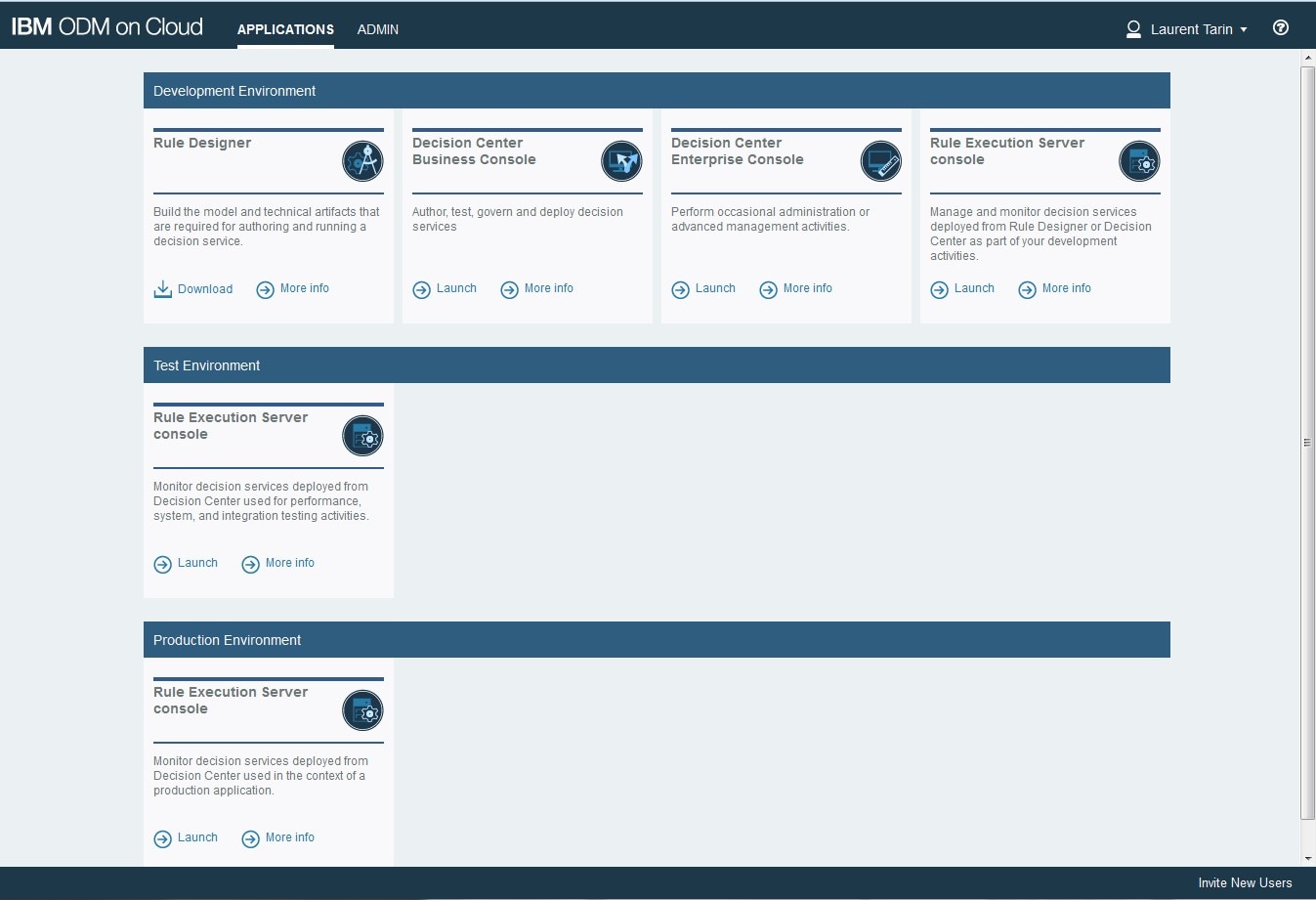Viewport: 1316px width, 900px height.
Task: Open More info for the Test Environment console
Action: click(x=289, y=563)
